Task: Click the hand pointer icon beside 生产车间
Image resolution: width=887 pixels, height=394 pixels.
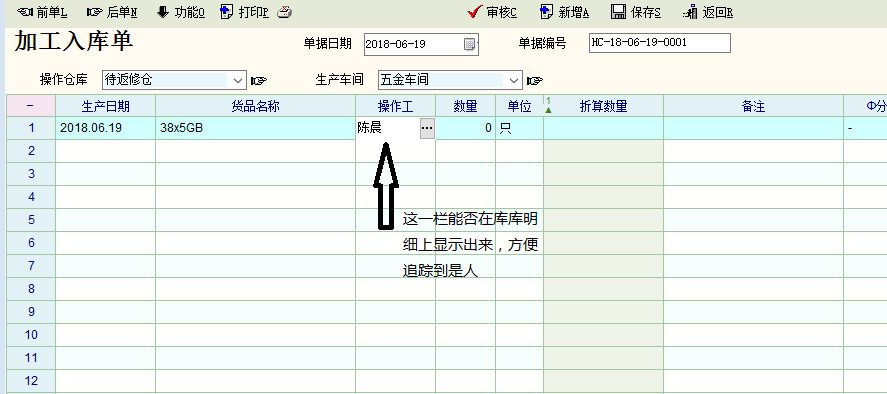Action: pos(535,81)
